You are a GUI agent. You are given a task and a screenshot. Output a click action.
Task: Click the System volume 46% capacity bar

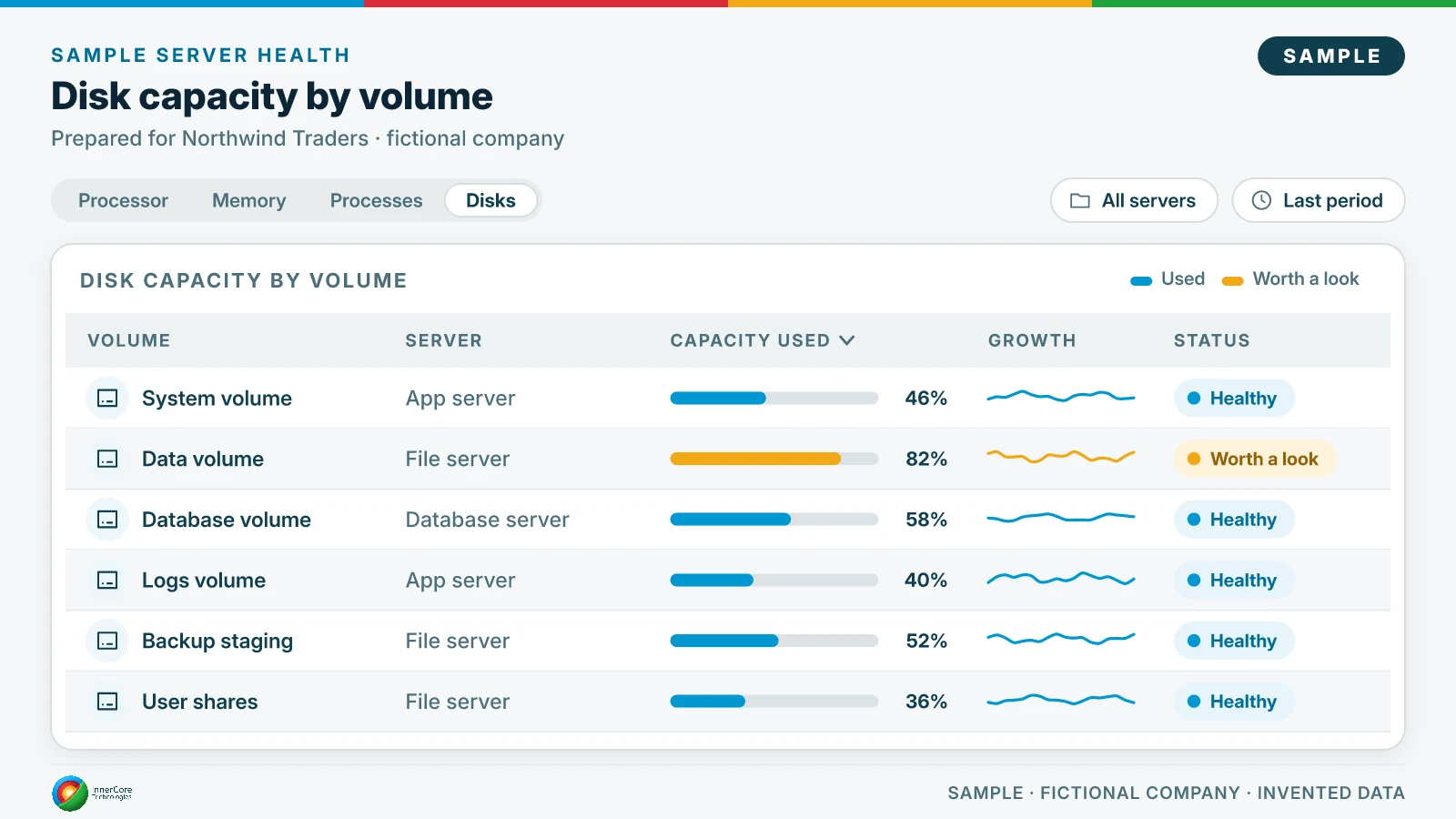click(x=774, y=399)
